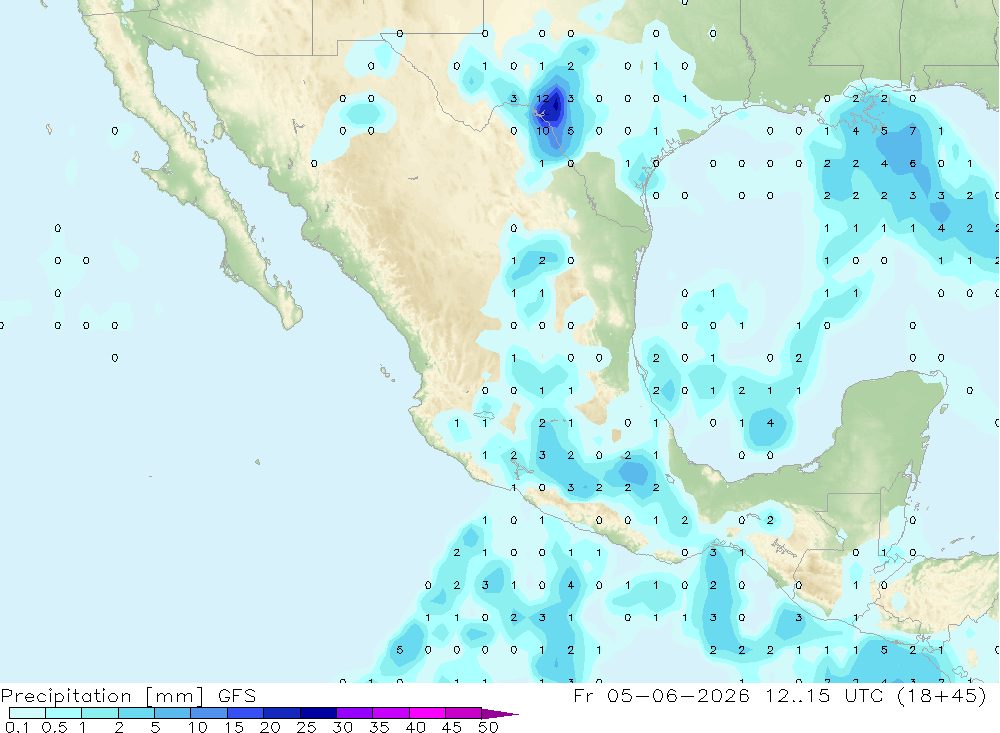Click the "0.5" legend scale label
Image resolution: width=1000 pixels, height=733 pixels.
[54, 727]
